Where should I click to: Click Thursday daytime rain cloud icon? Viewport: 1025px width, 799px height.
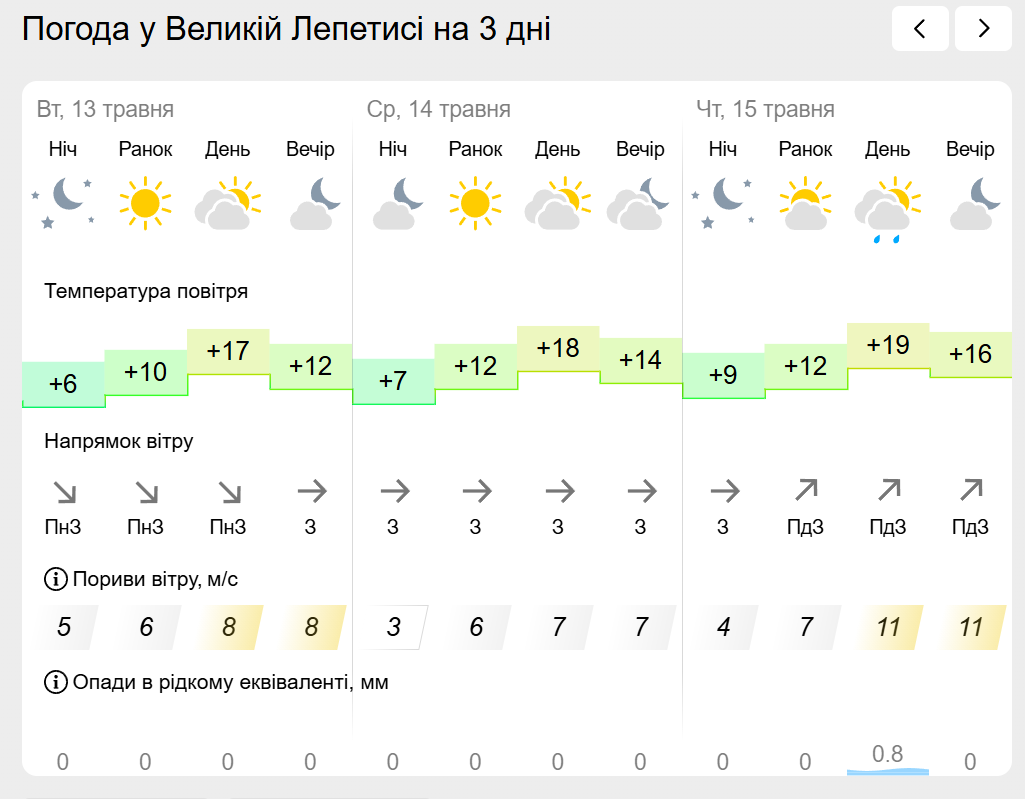[x=887, y=209]
